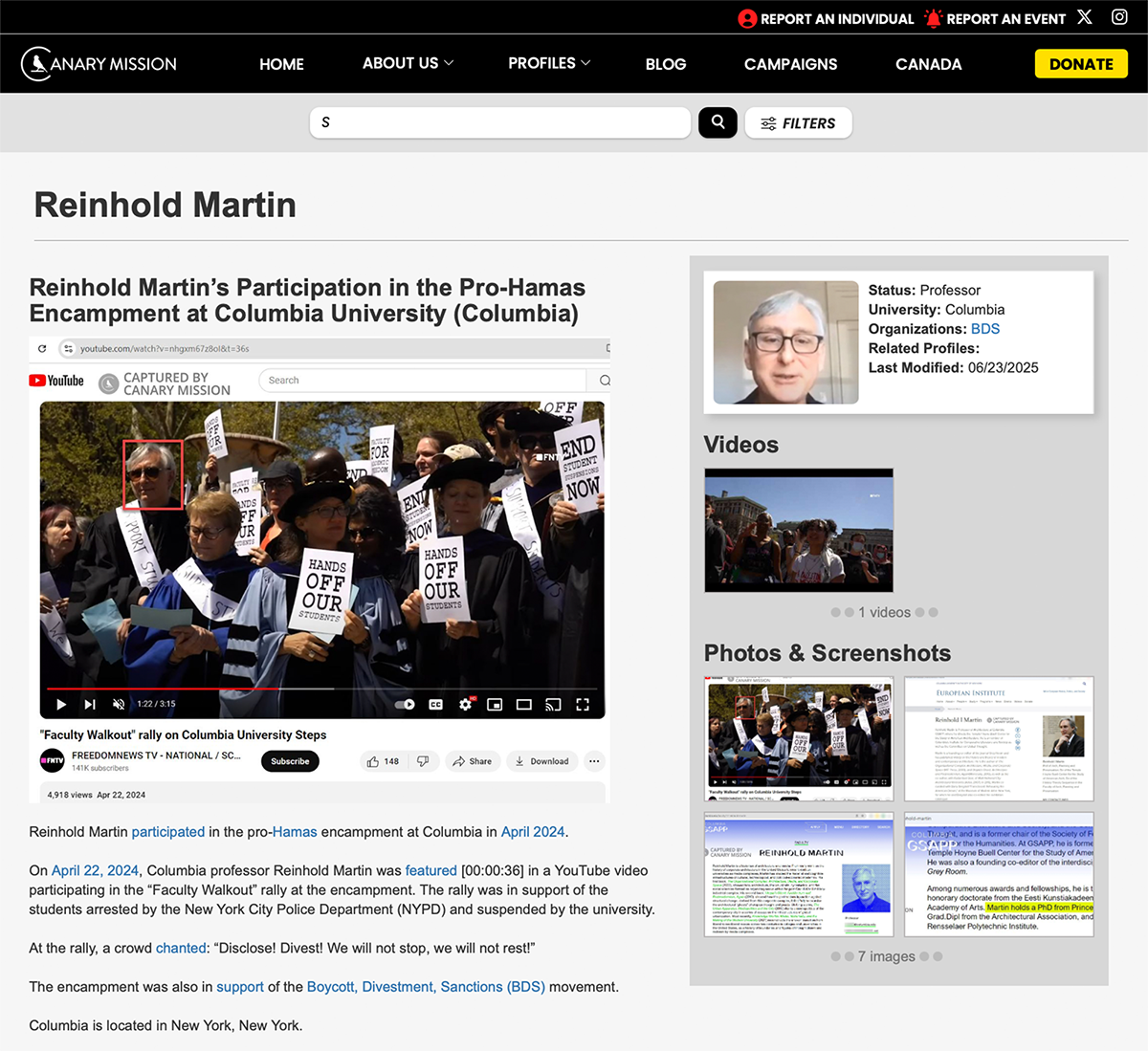Viewport: 1148px width, 1051px height.
Task: Open video settings gear icon
Action: pyautogui.click(x=465, y=705)
